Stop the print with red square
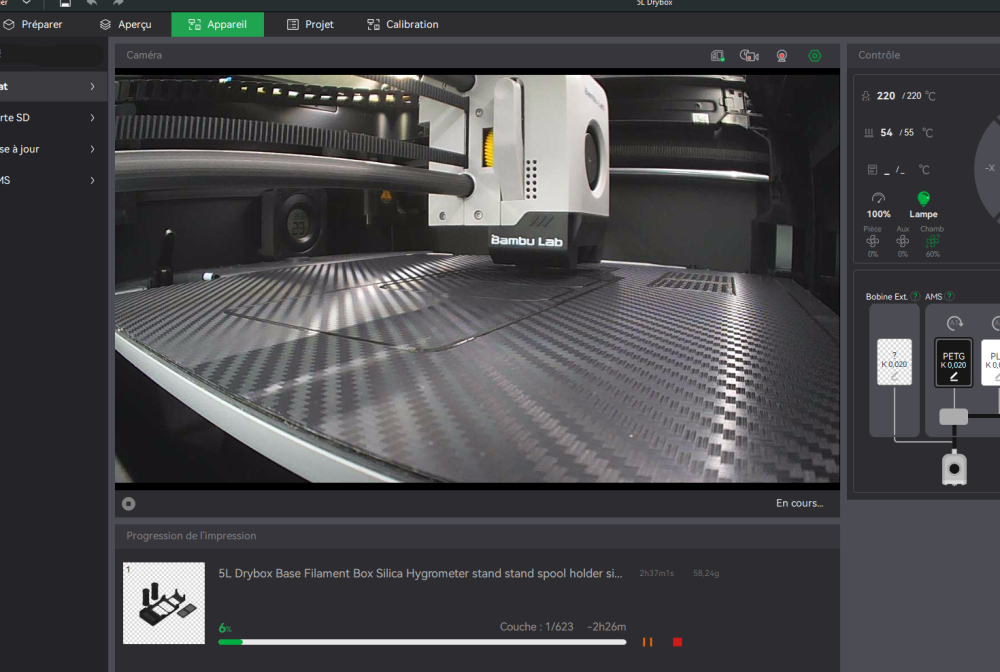The width and height of the screenshot is (1000, 672). 677,642
